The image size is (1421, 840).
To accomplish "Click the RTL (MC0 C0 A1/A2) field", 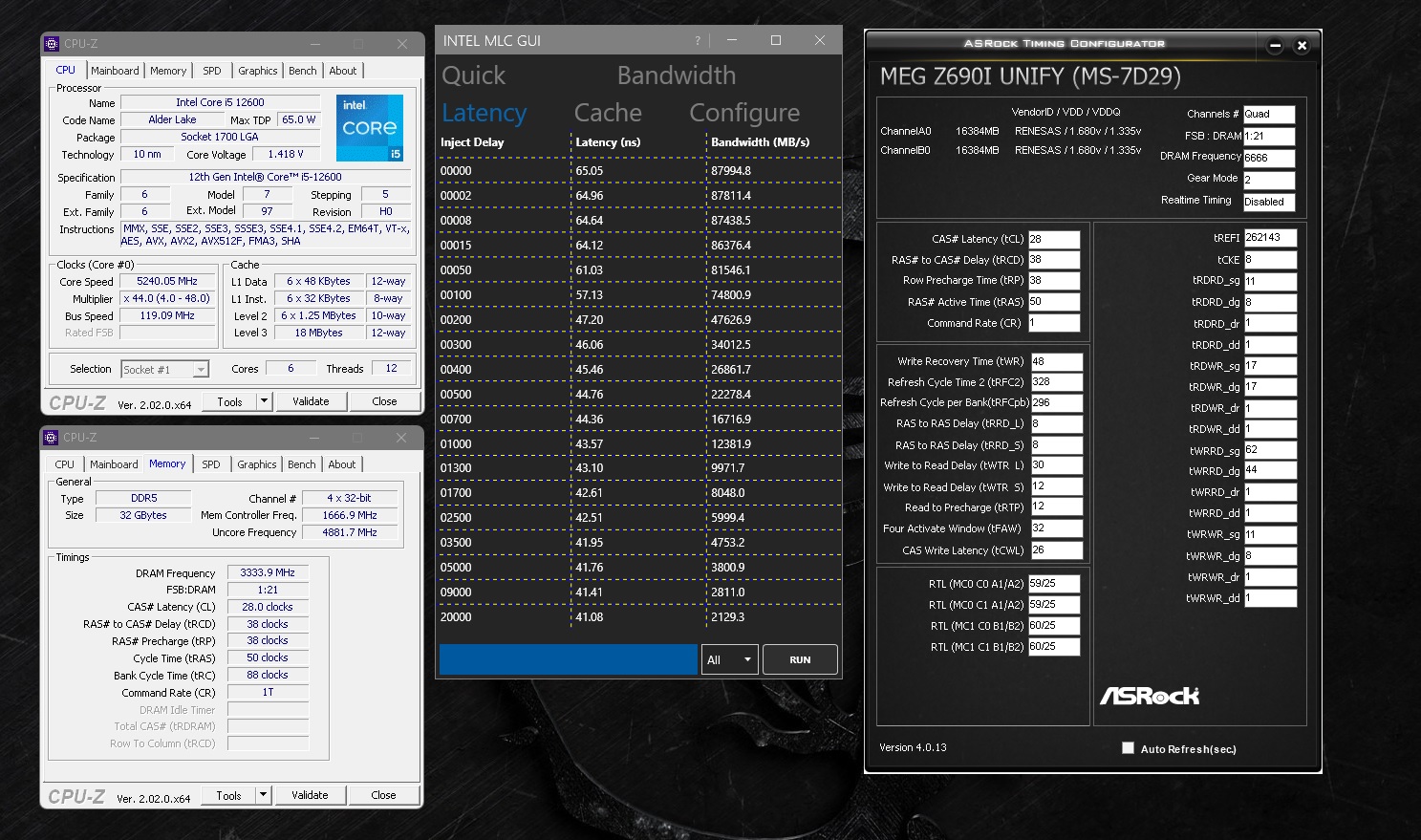I will [1054, 584].
